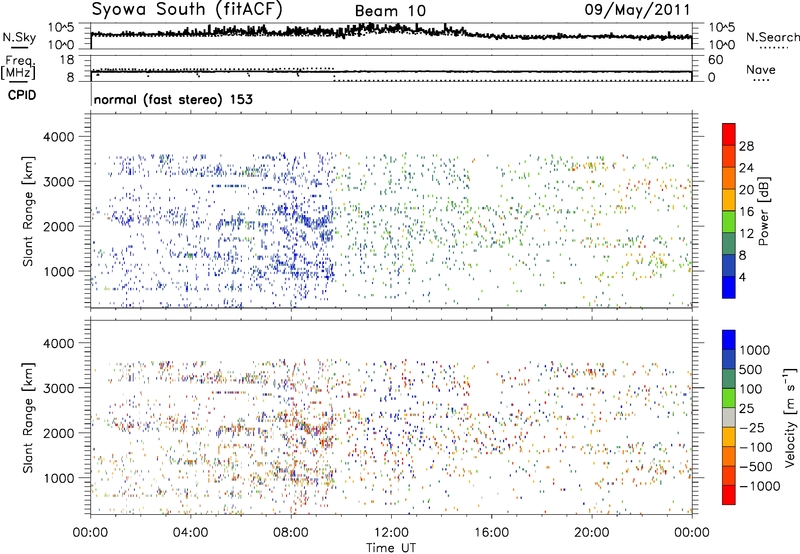Screen dimensions: 800x554
Task: Click 'Slant Range [km]' label of the velocity panel
Action: pyautogui.click(x=28, y=417)
